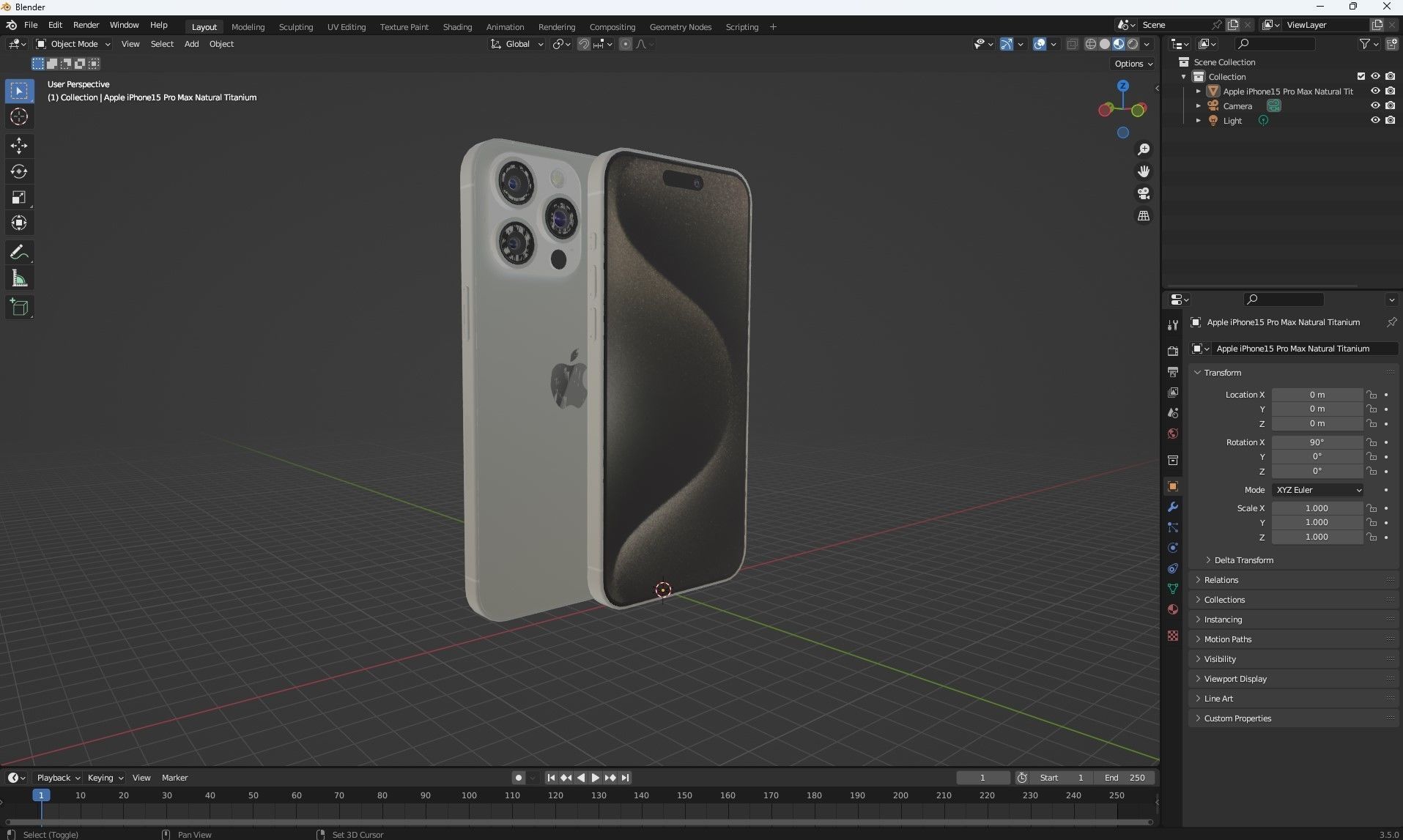Open the World properties tab
Viewport: 1403px width, 840px height.
1172,434
